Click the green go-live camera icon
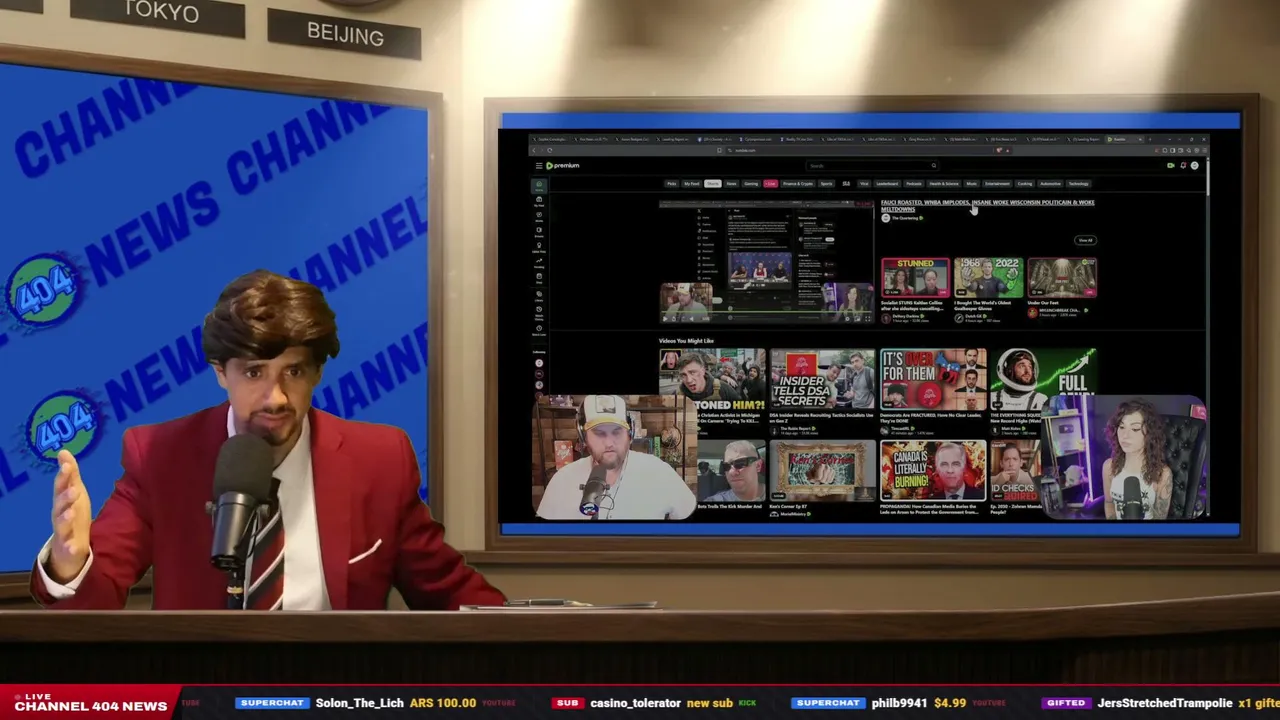The width and height of the screenshot is (1280, 720). pyautogui.click(x=1171, y=166)
